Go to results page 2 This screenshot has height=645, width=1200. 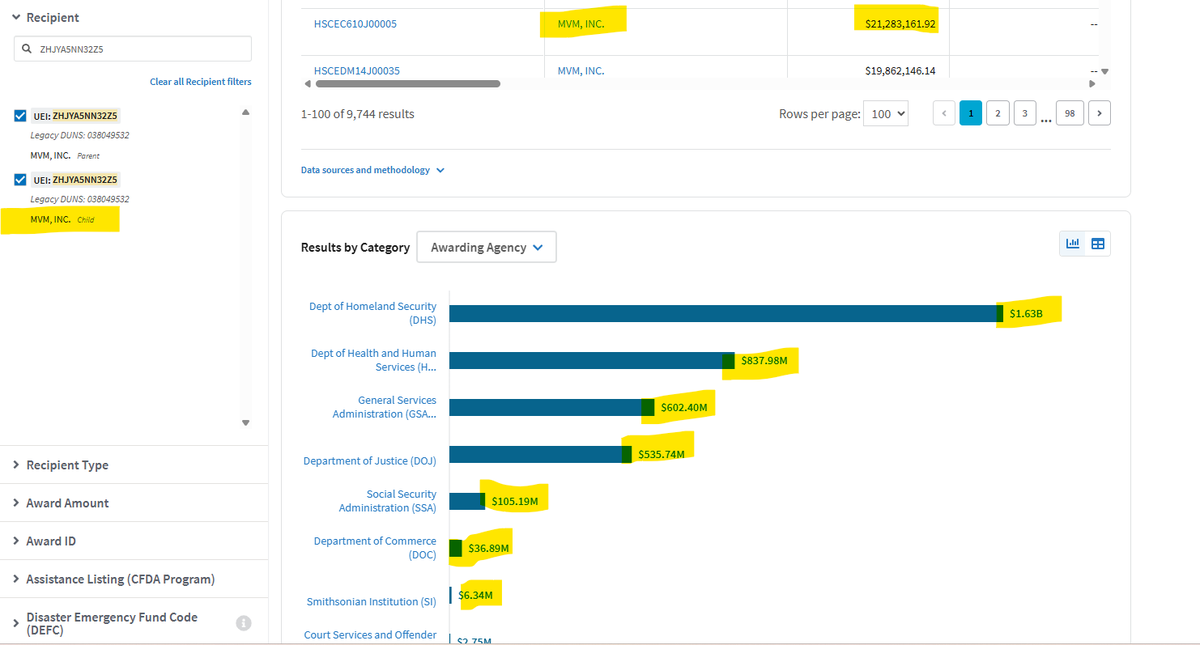coord(996,113)
